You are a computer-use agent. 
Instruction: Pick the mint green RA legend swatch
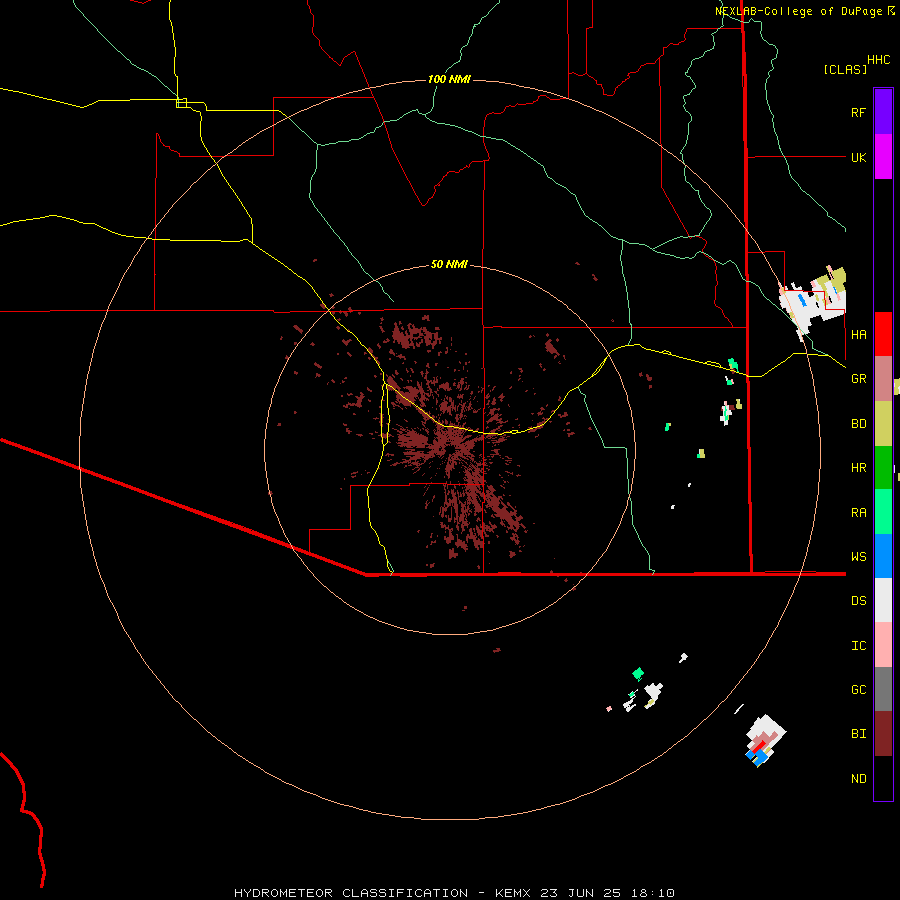883,512
